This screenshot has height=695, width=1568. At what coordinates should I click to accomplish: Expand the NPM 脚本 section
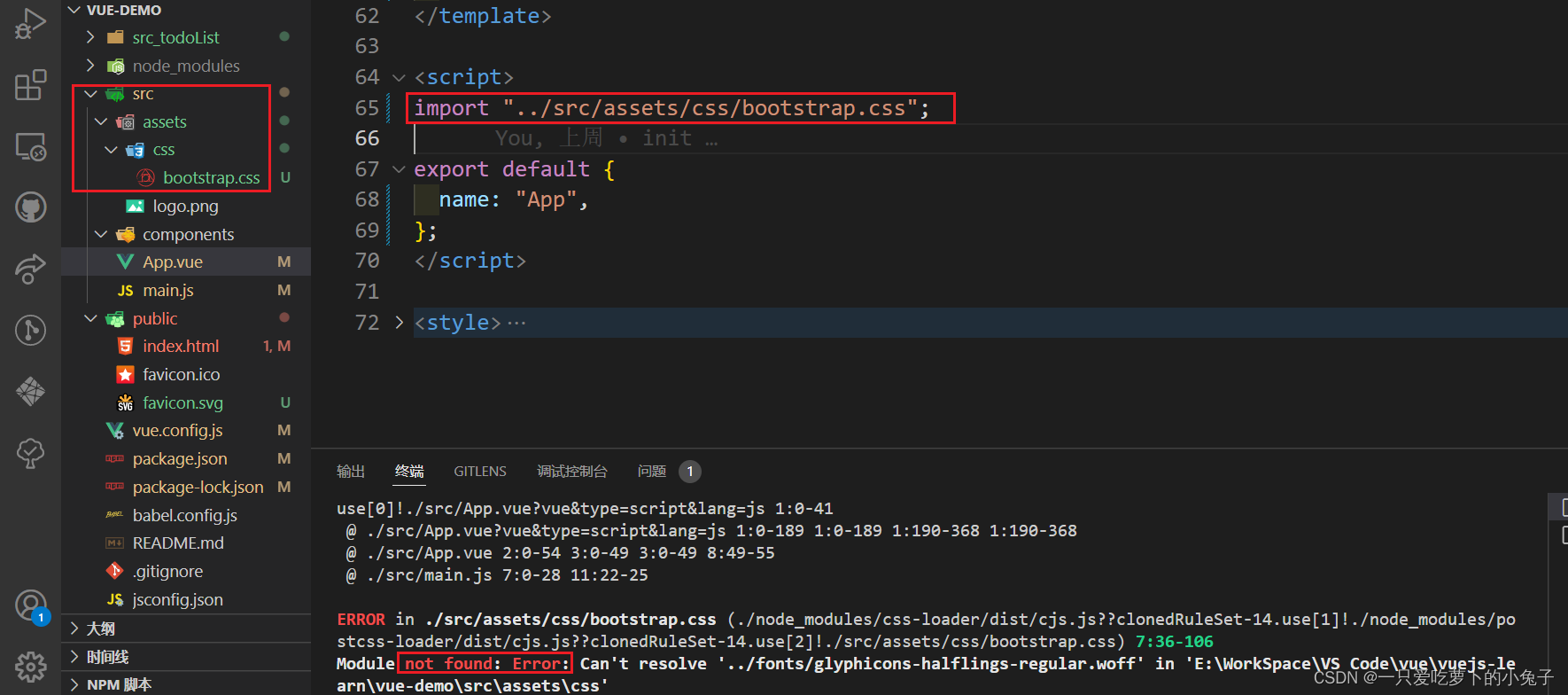(x=74, y=684)
